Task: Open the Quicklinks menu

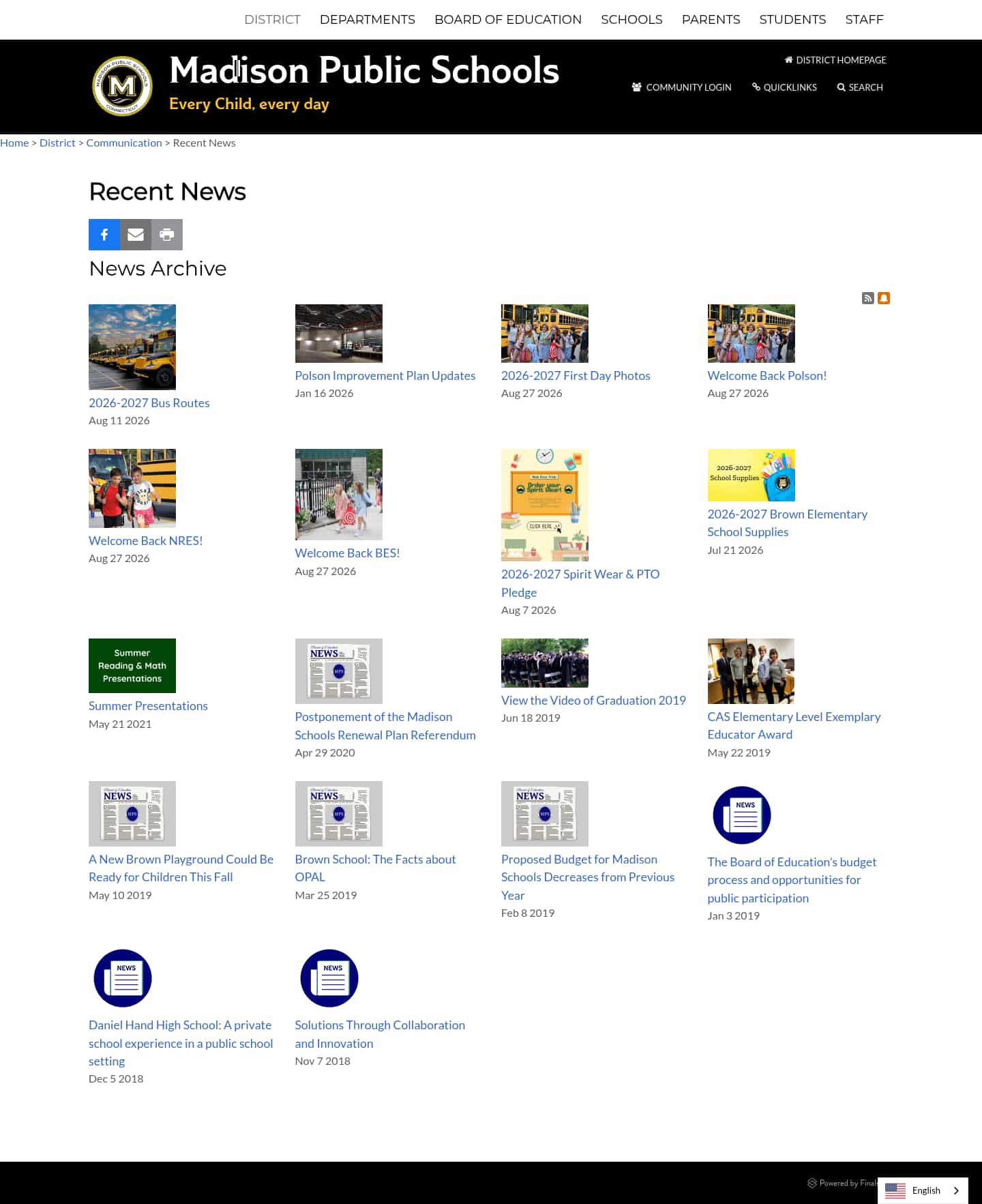Action: 784,87
